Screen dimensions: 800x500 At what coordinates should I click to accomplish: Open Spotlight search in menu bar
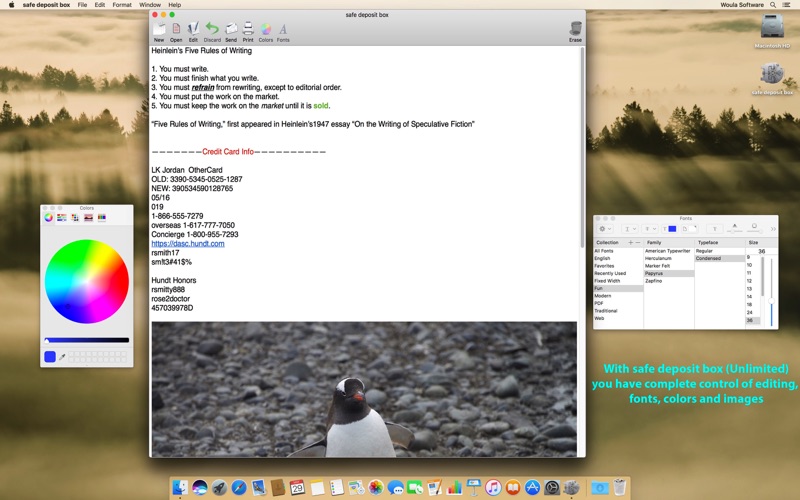pos(773,5)
